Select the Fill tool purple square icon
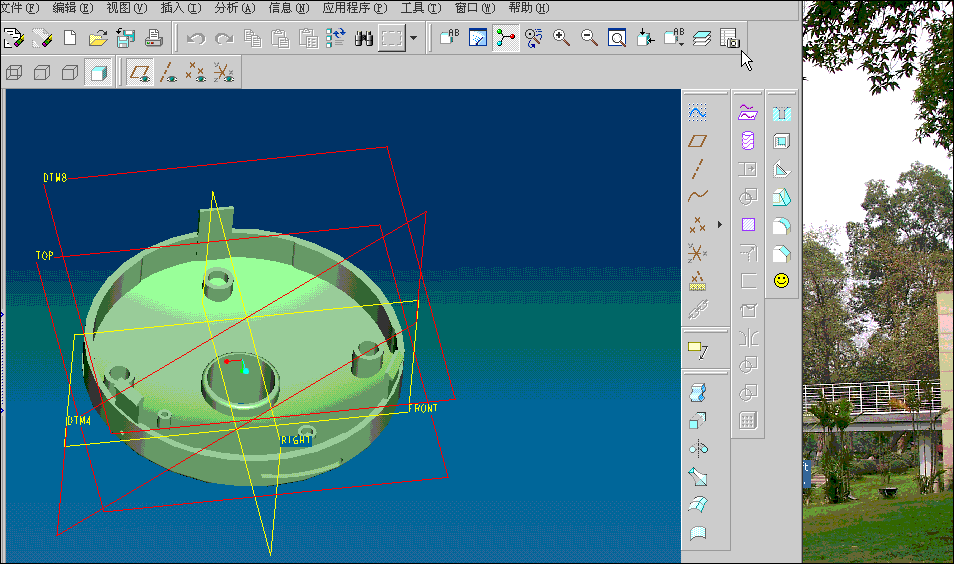Screen dimensions: 954x564 point(748,225)
